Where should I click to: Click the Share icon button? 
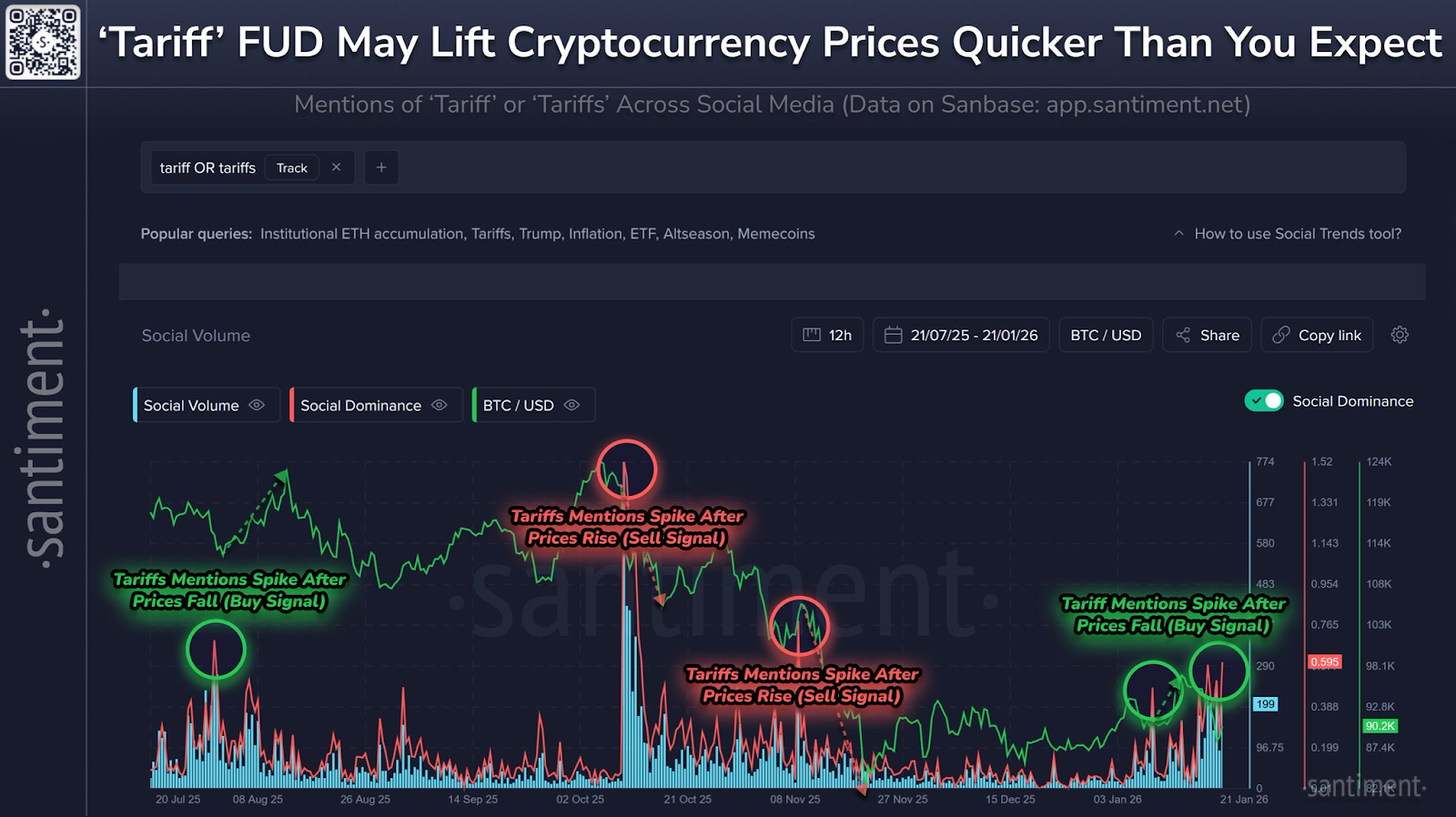(1207, 335)
